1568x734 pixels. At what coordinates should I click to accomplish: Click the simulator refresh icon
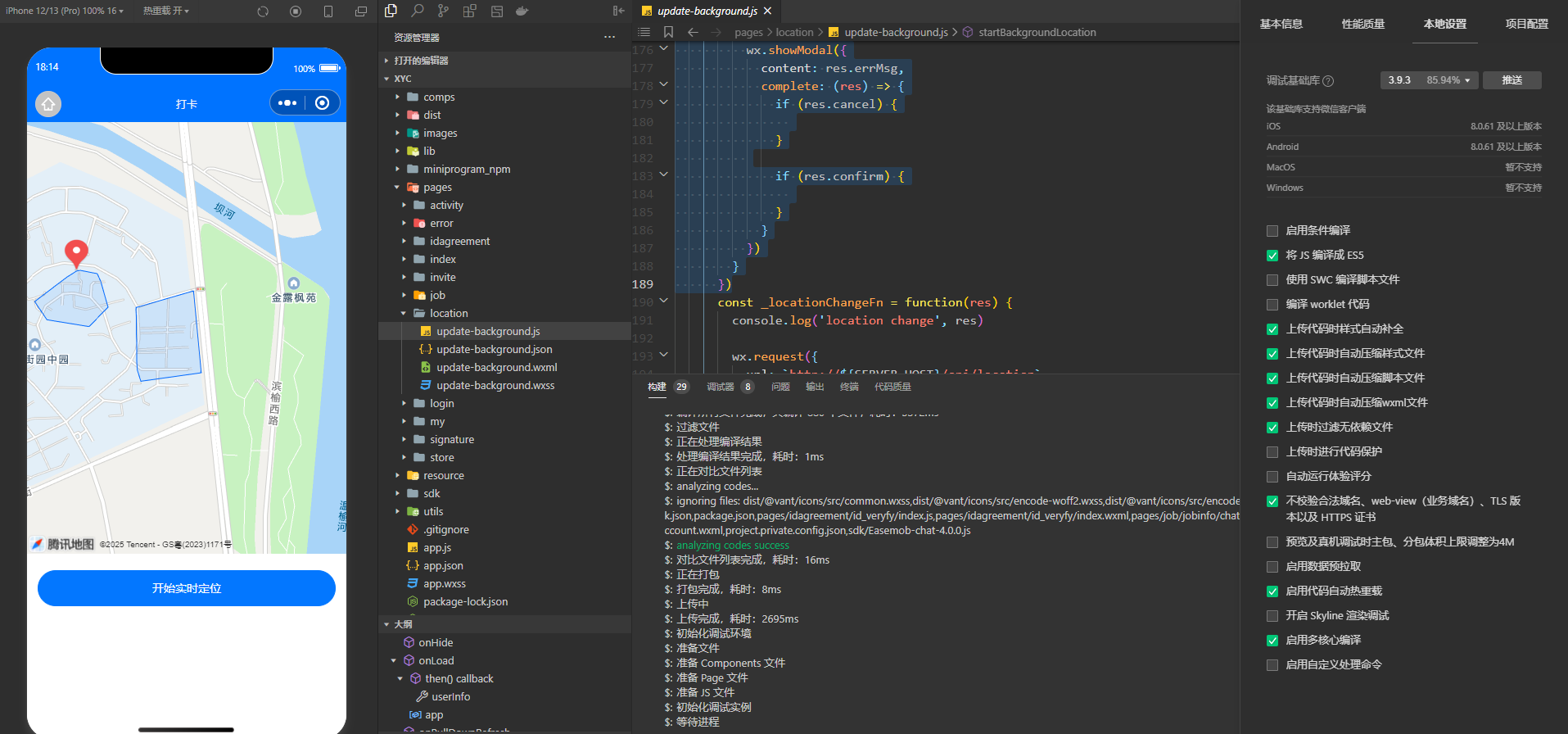(x=263, y=11)
